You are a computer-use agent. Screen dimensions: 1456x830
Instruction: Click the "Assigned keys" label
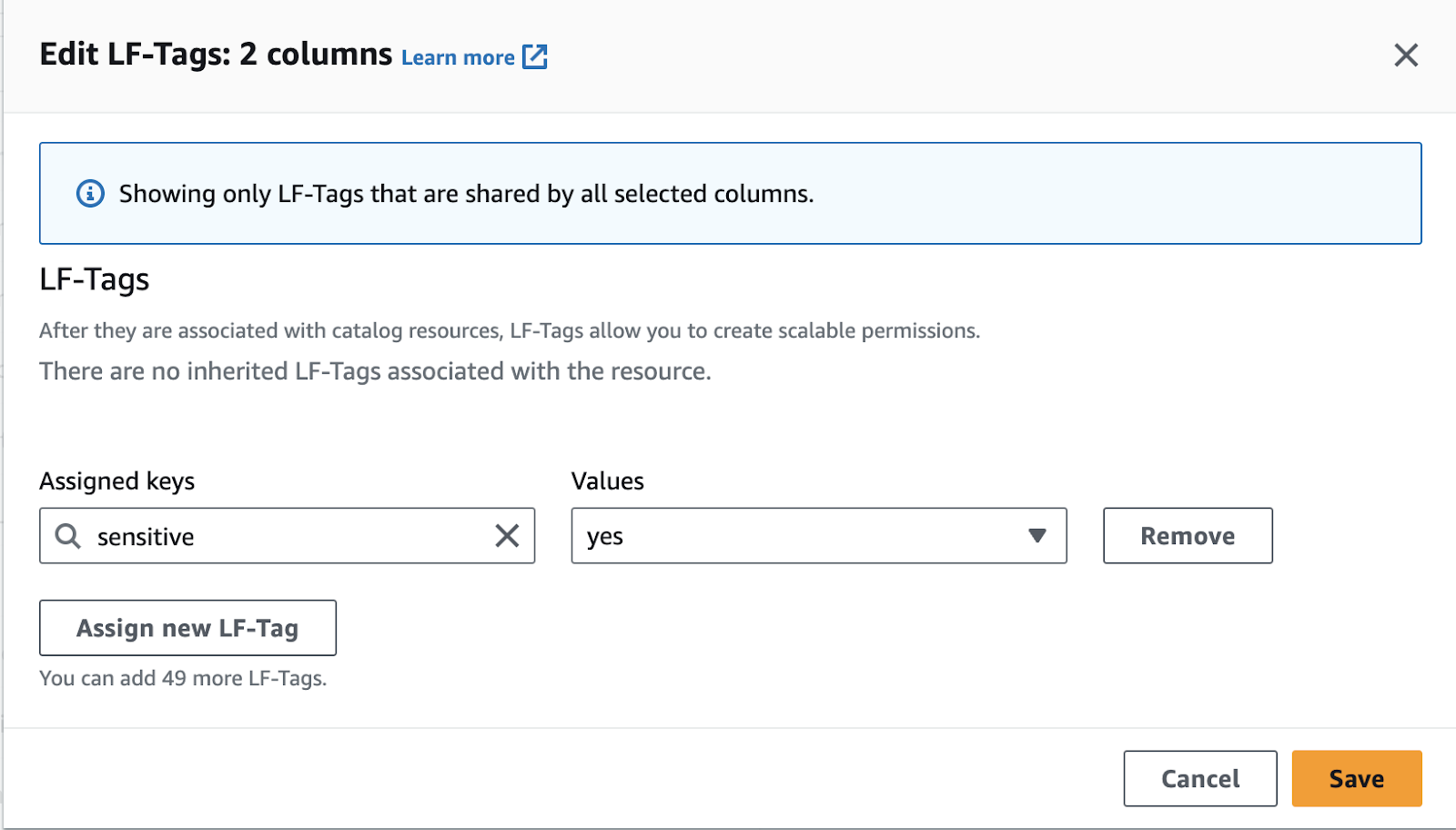click(117, 481)
